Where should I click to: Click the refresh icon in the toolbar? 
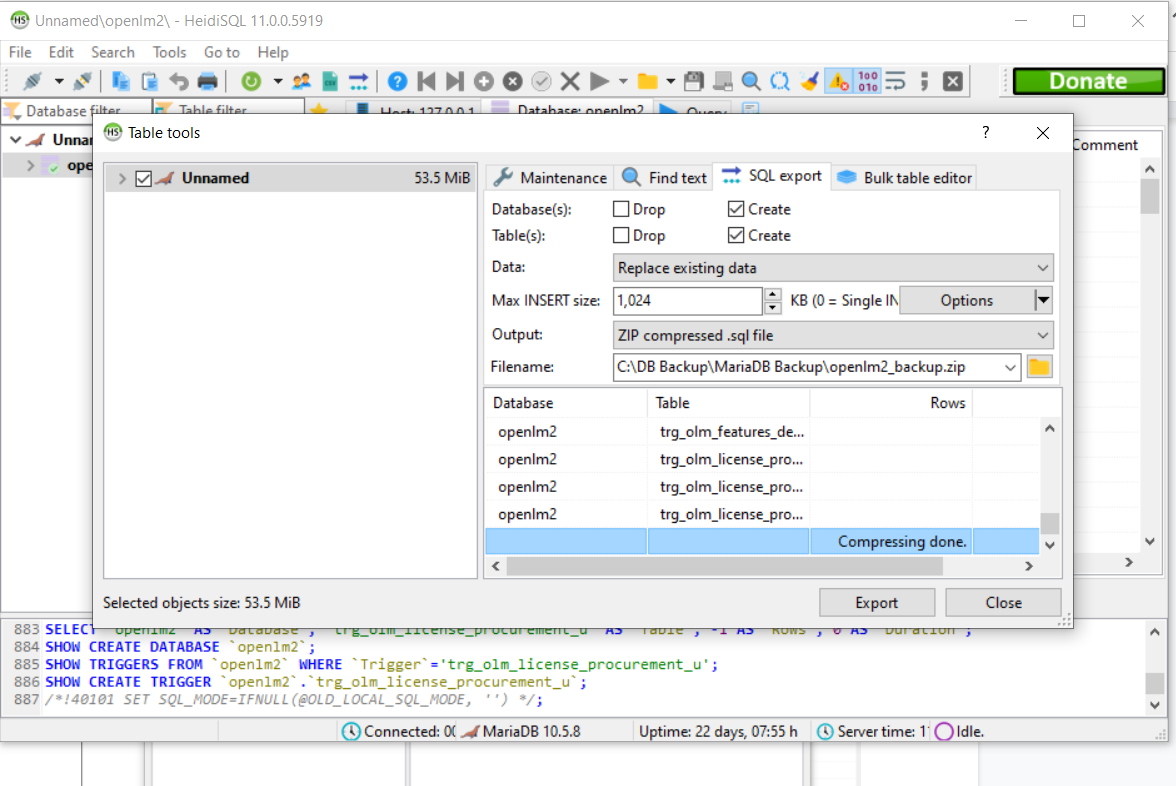pos(250,81)
